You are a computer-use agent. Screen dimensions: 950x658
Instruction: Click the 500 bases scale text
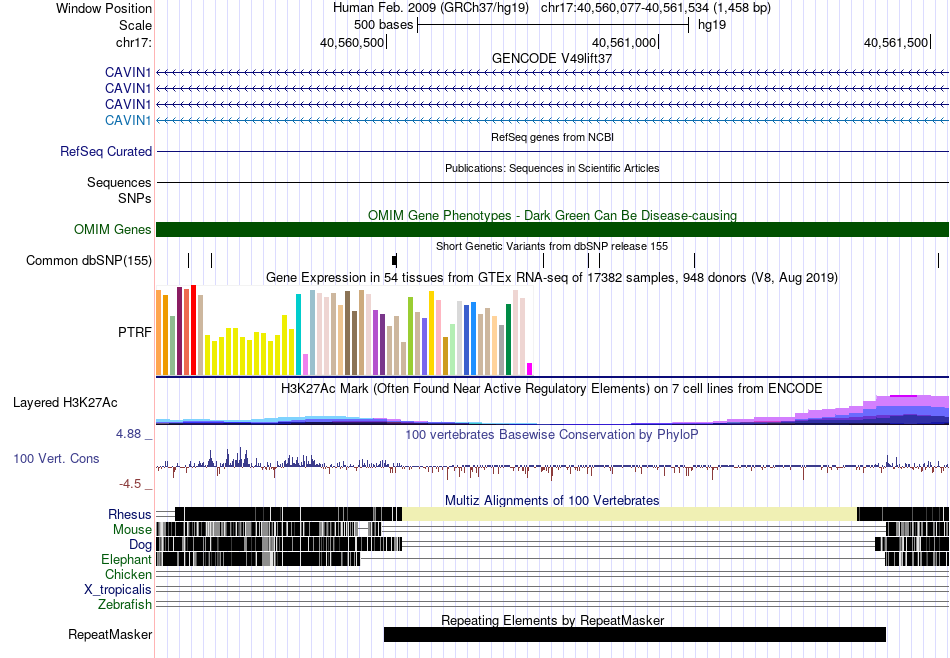(384, 25)
